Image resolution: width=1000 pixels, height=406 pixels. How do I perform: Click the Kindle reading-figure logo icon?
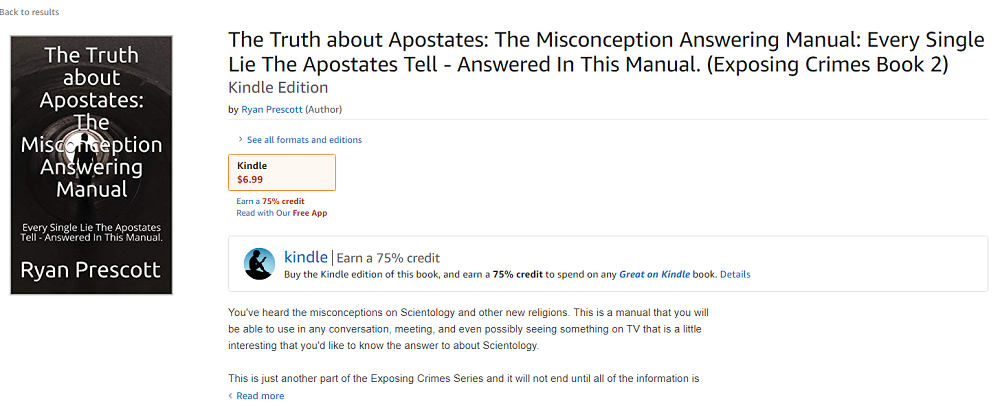tap(259, 264)
